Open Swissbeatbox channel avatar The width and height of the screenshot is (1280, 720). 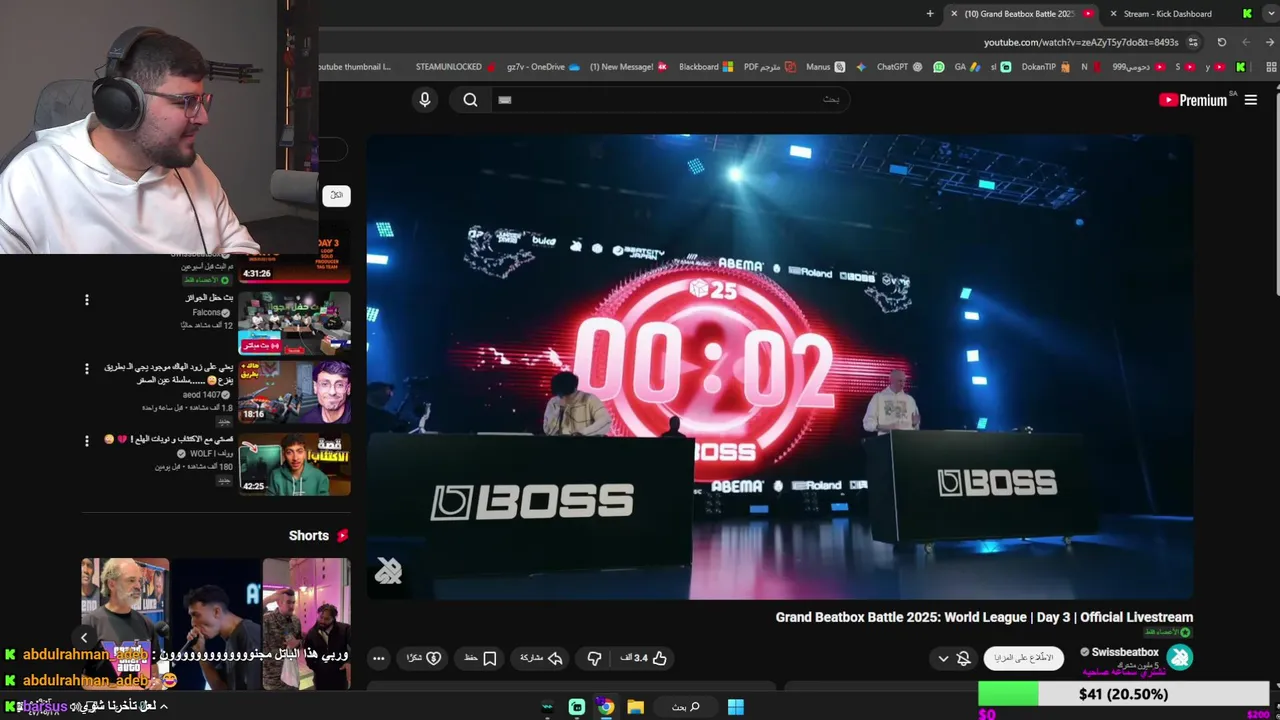(x=1180, y=657)
